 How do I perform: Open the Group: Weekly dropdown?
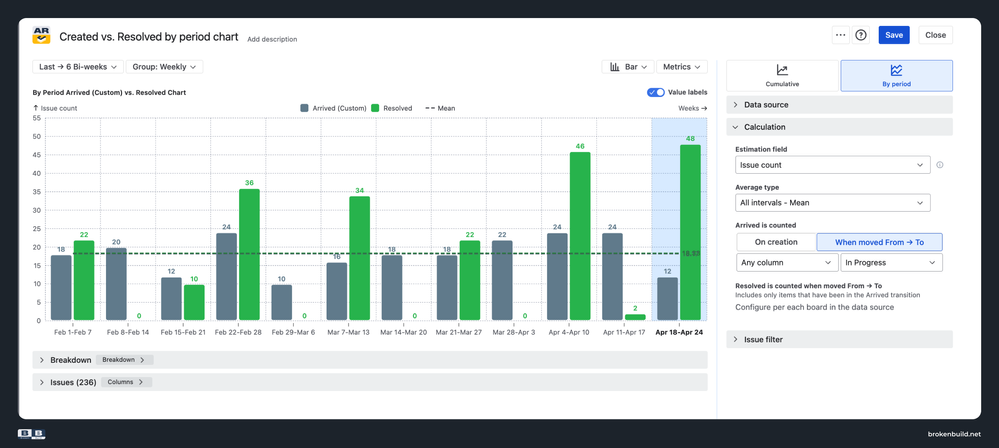(x=164, y=67)
